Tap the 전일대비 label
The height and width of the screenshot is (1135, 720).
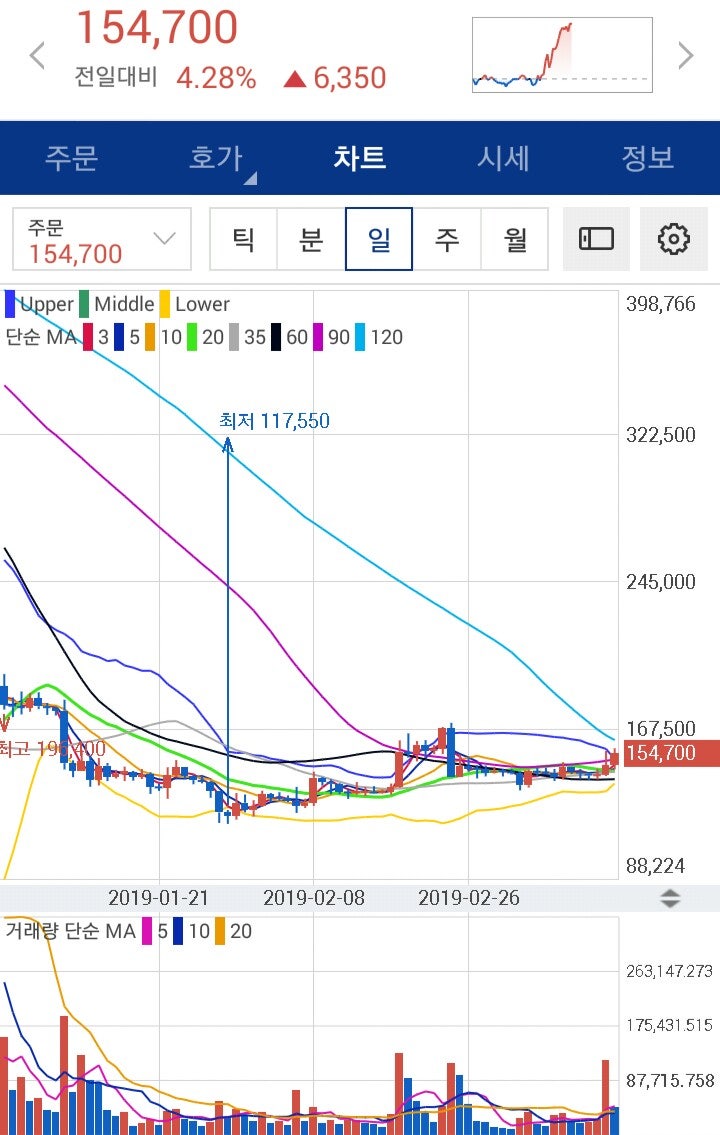pos(116,77)
